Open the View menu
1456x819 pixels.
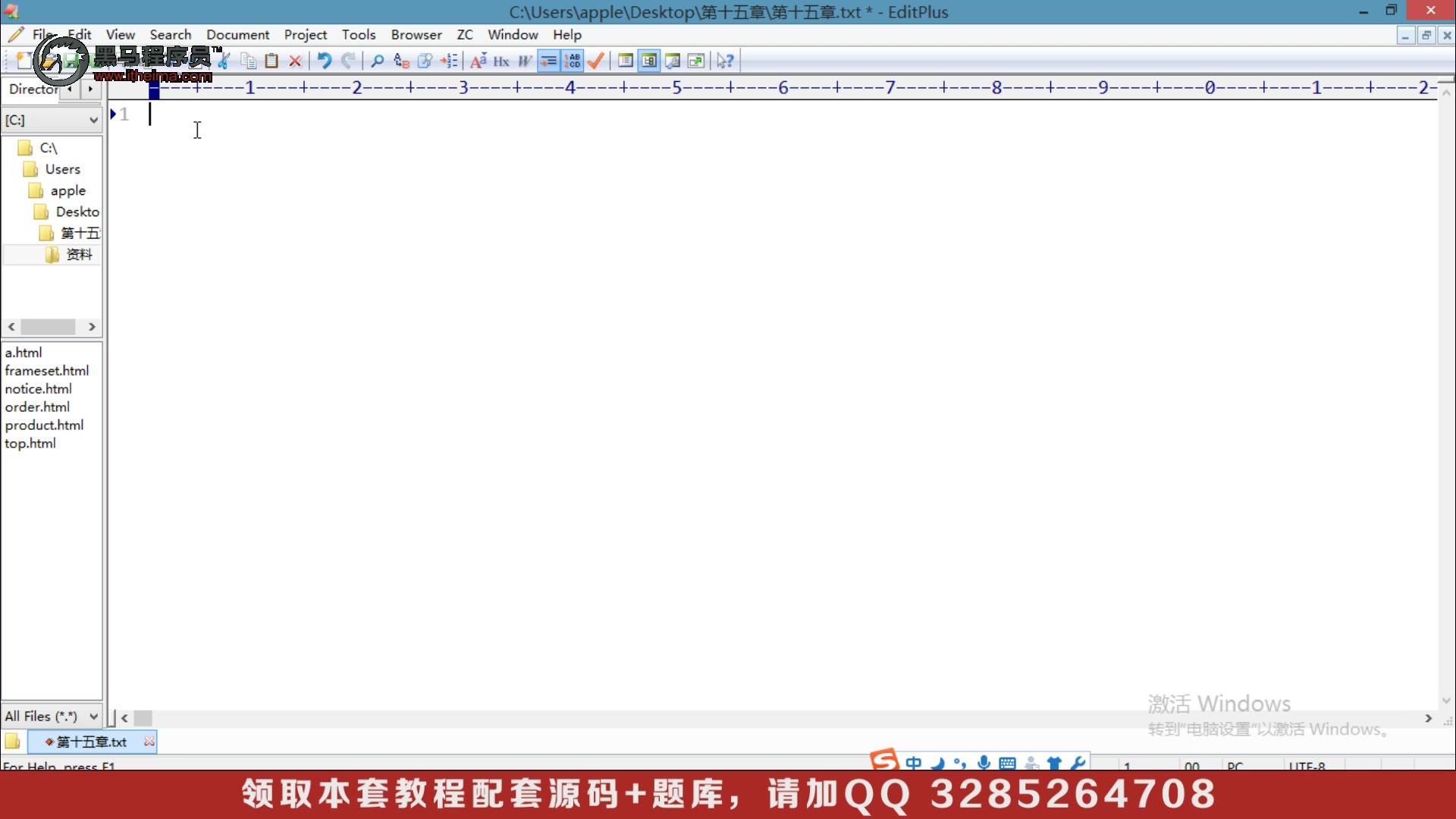coord(121,35)
